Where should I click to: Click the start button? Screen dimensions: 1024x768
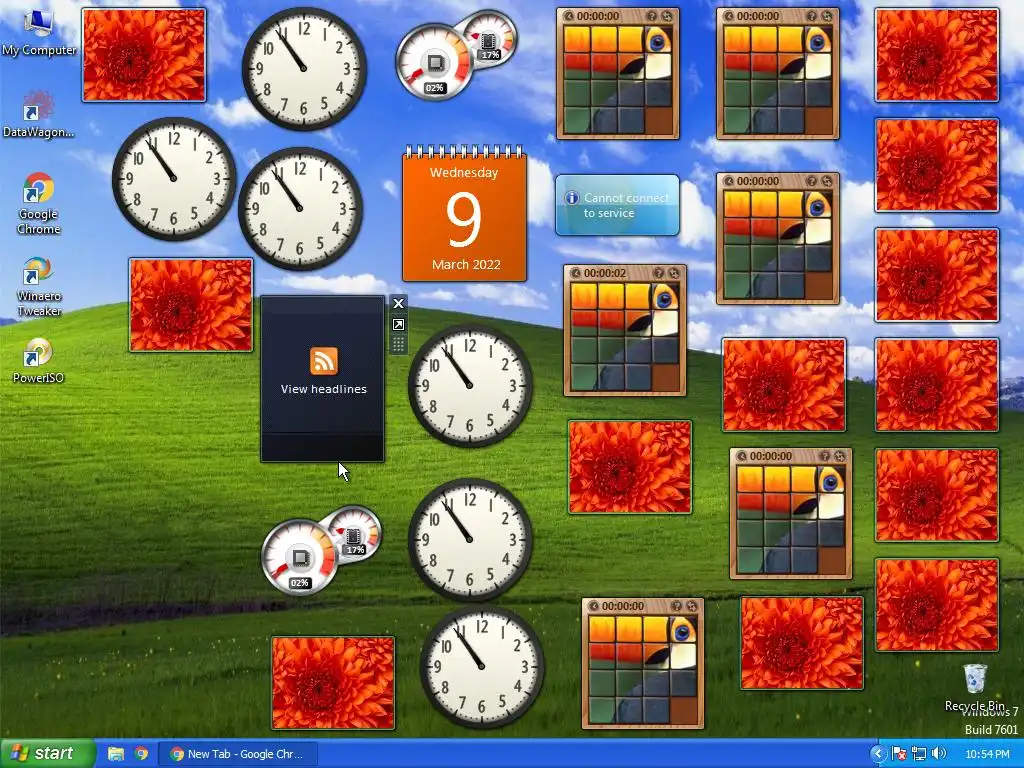tap(47, 754)
